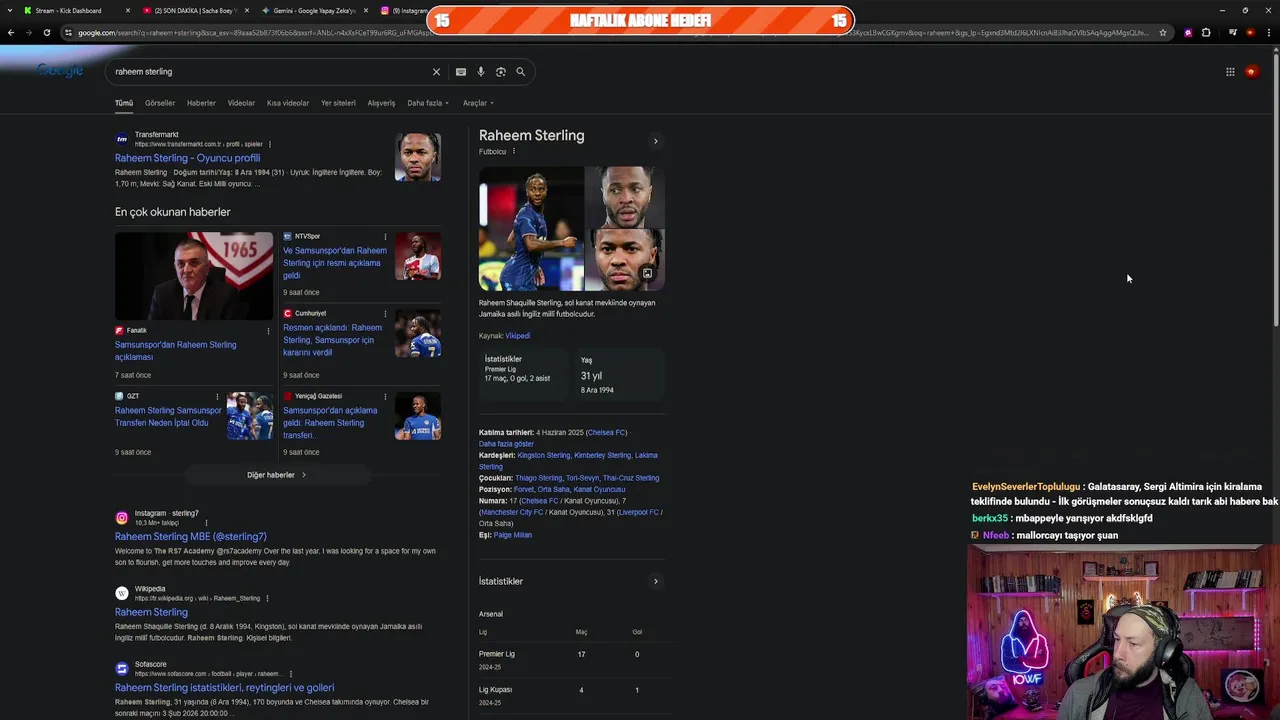Open the media control toolbar icon

[1233, 33]
